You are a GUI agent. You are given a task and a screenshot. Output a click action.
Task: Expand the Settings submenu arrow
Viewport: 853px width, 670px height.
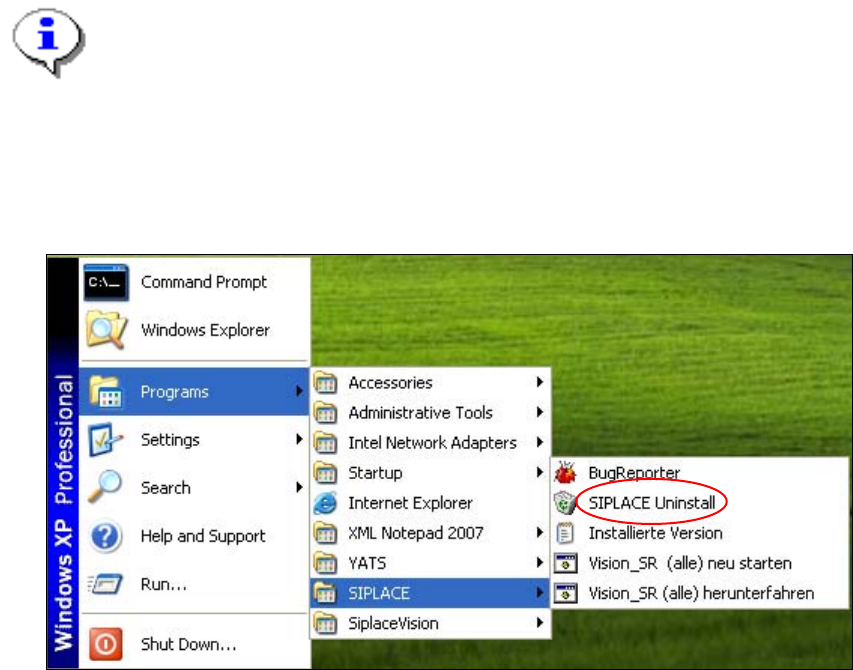tap(299, 439)
